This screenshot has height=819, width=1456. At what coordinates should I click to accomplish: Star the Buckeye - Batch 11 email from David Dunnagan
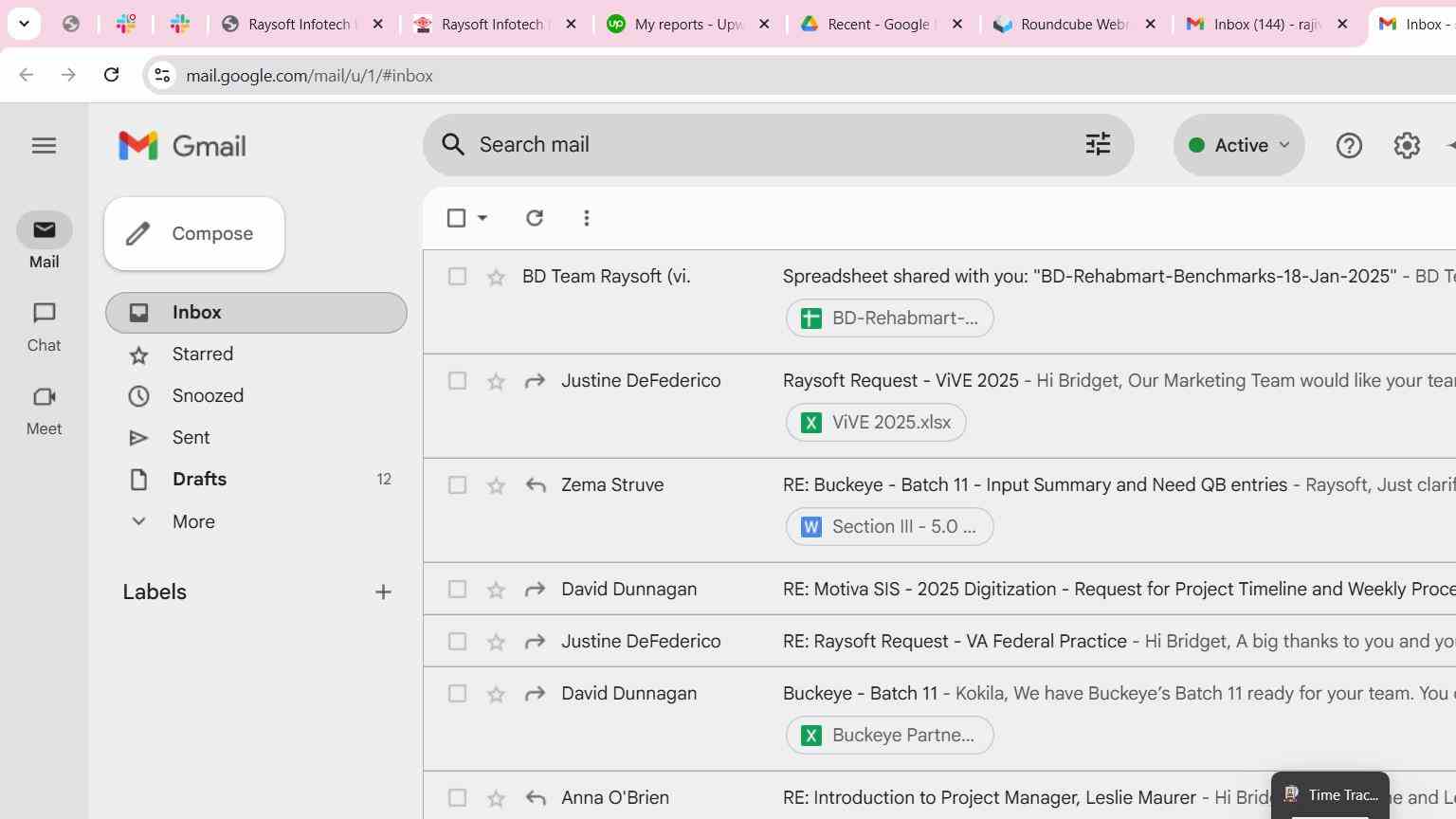click(x=496, y=694)
